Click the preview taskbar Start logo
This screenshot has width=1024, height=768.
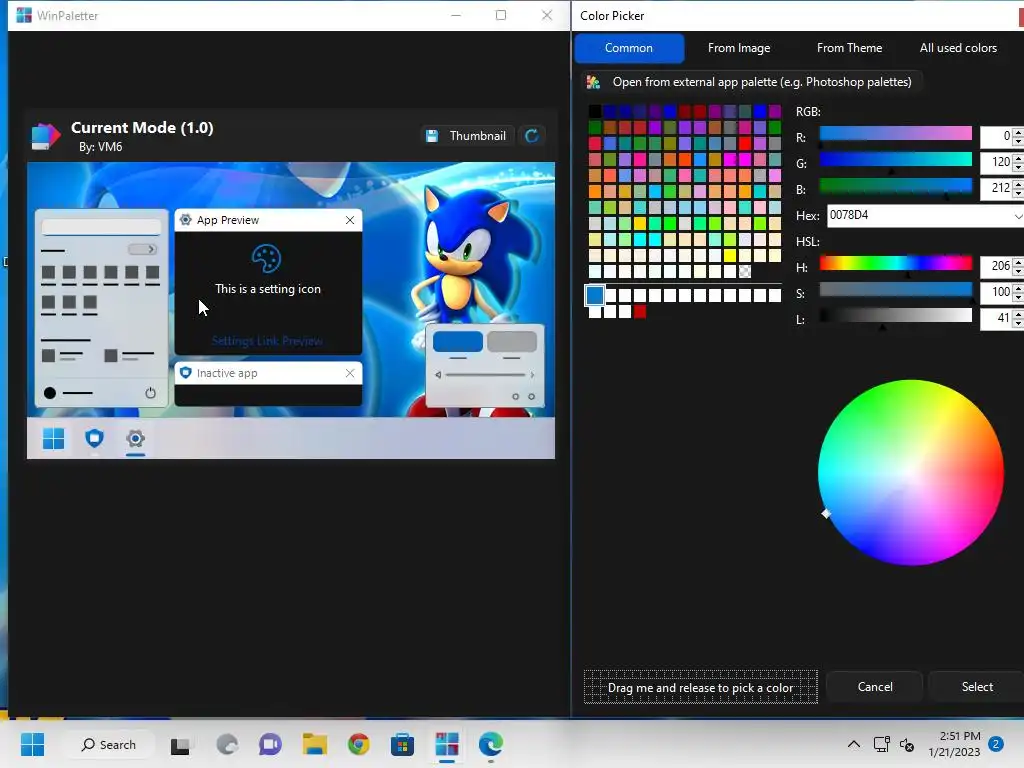click(x=54, y=438)
